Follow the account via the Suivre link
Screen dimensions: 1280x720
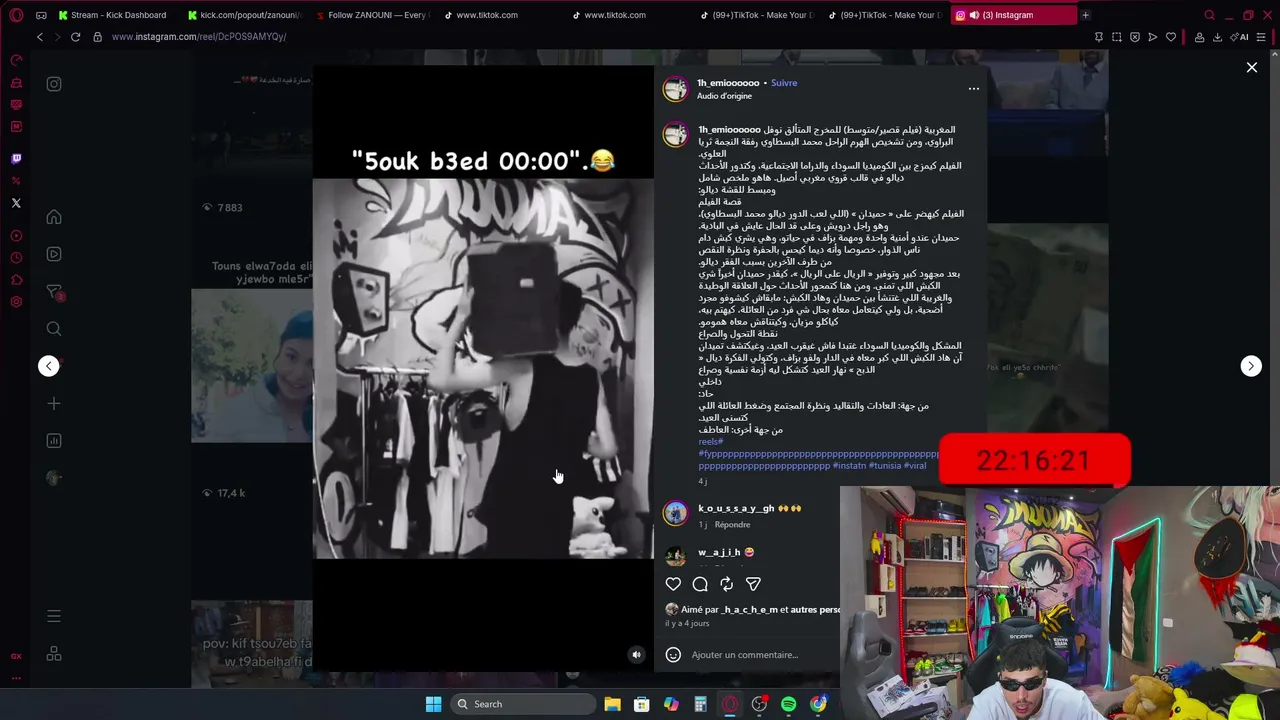[x=784, y=83]
